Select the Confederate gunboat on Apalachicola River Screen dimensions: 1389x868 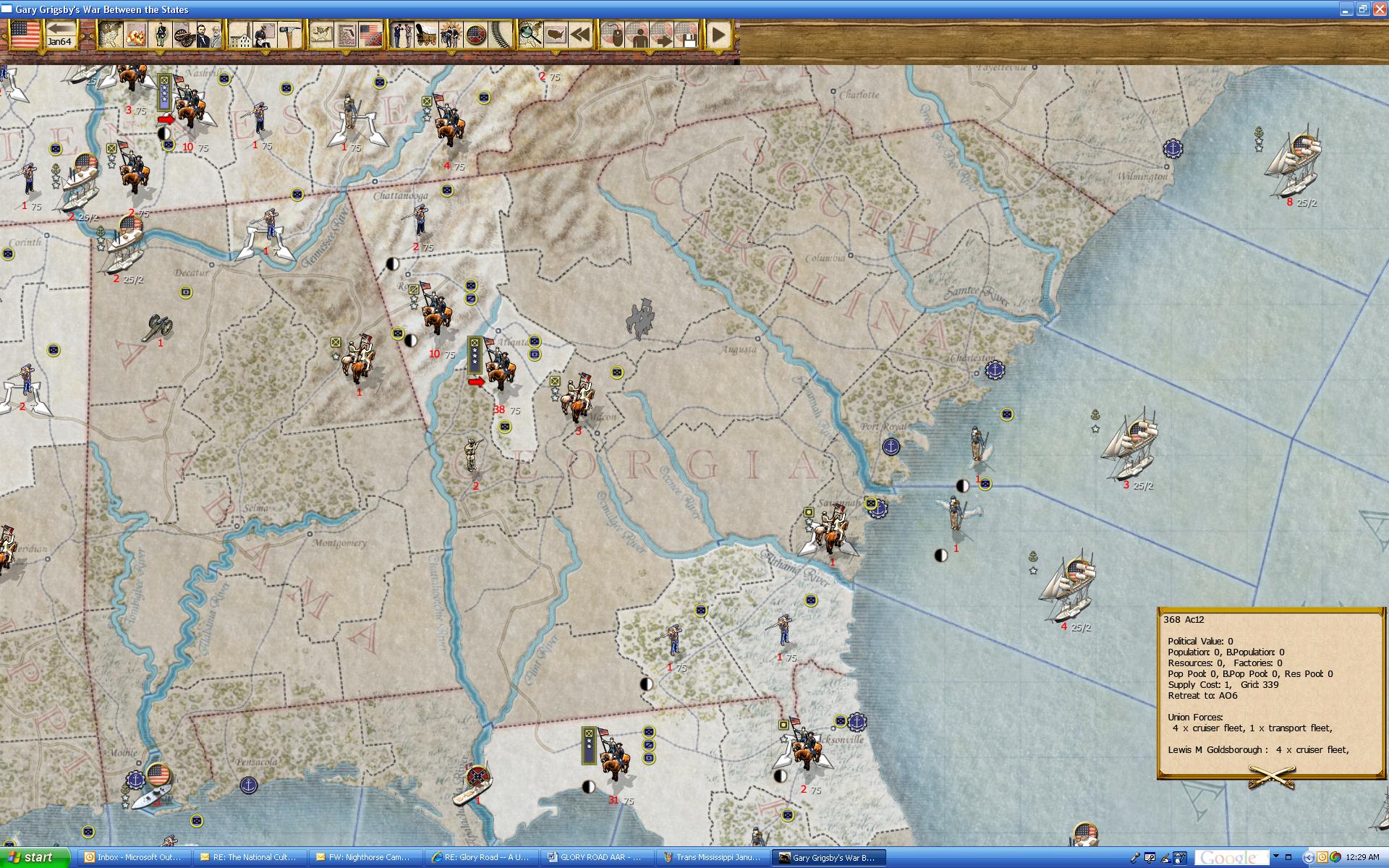point(474,785)
